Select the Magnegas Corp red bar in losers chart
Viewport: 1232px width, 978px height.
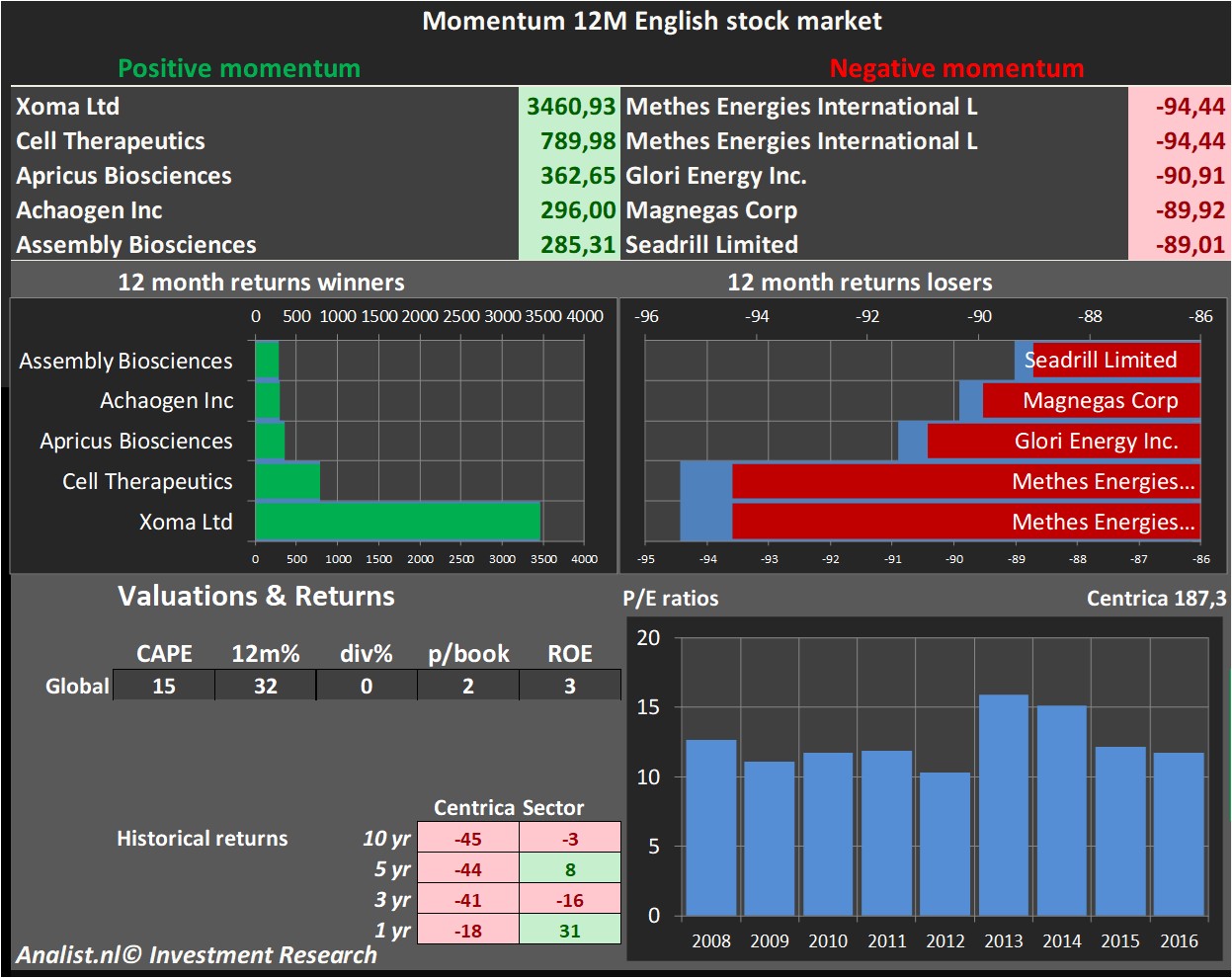click(x=1091, y=401)
